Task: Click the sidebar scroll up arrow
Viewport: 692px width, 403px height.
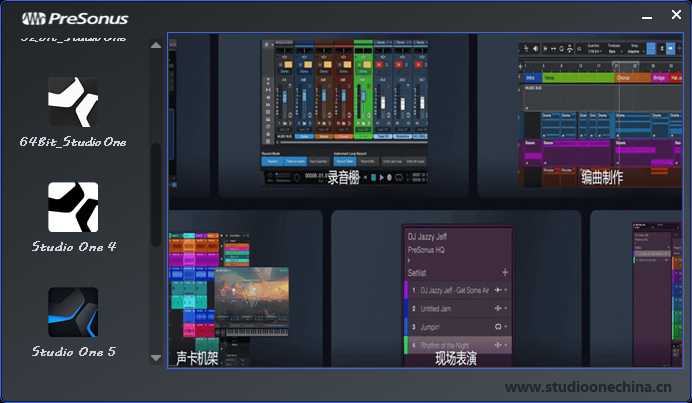Action: 156,45
